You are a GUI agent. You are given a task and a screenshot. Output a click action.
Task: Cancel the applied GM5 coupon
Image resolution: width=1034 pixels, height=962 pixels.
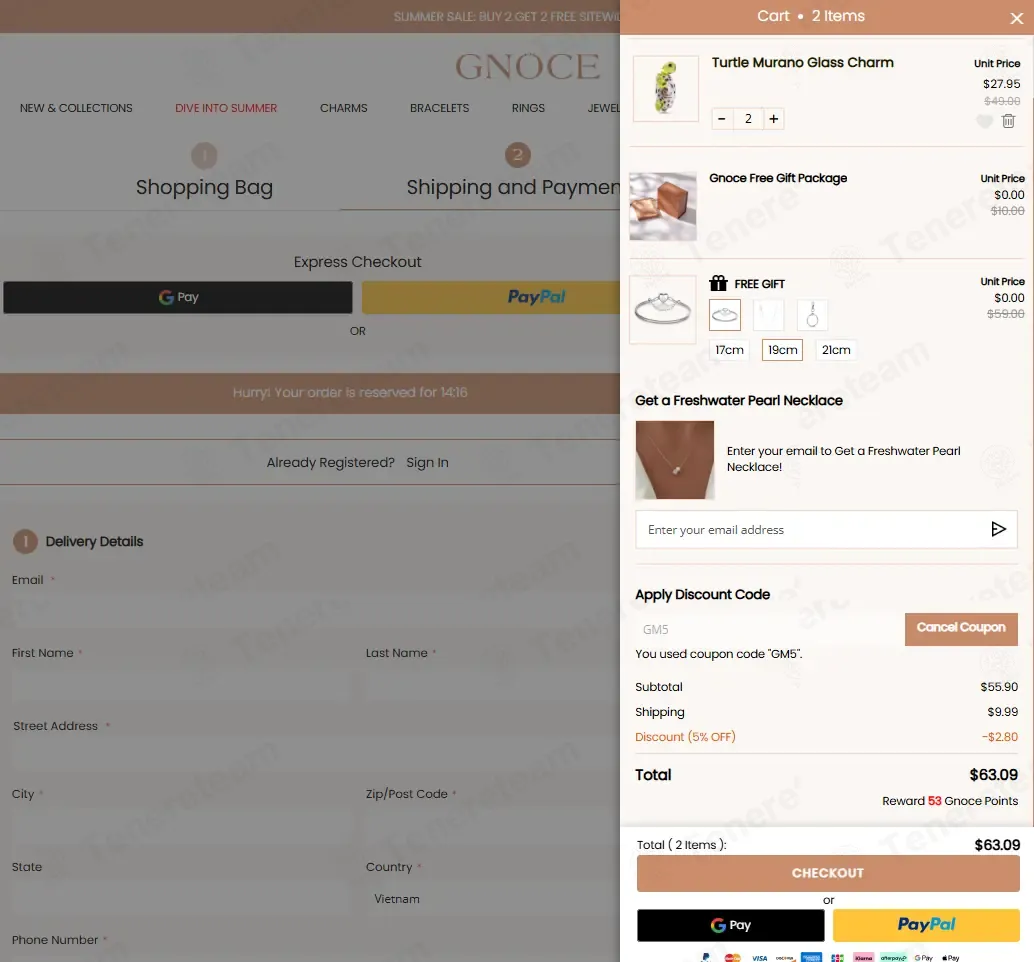961,629
